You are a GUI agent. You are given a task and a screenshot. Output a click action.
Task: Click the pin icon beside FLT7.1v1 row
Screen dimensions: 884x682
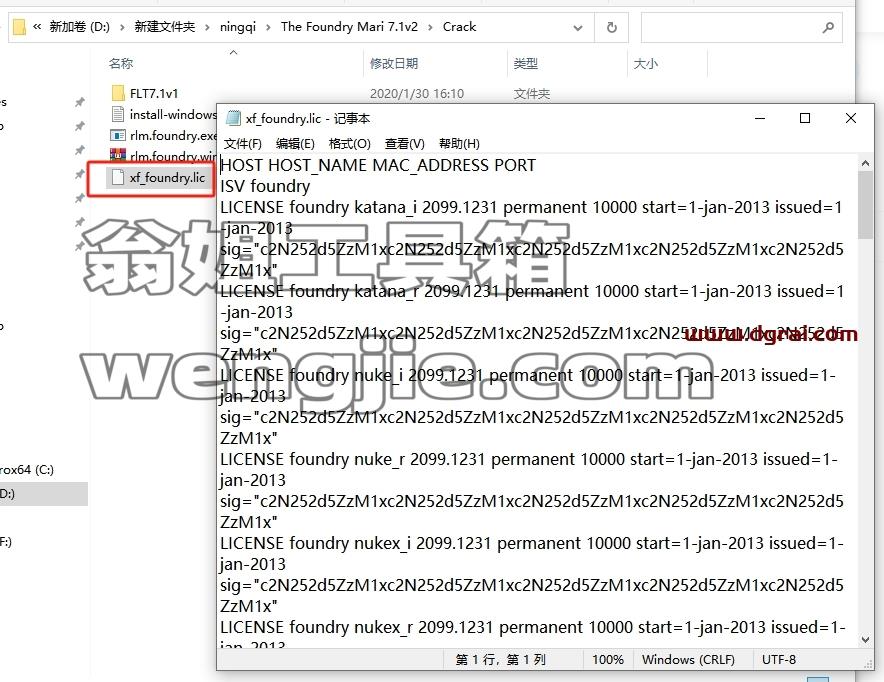(79, 102)
